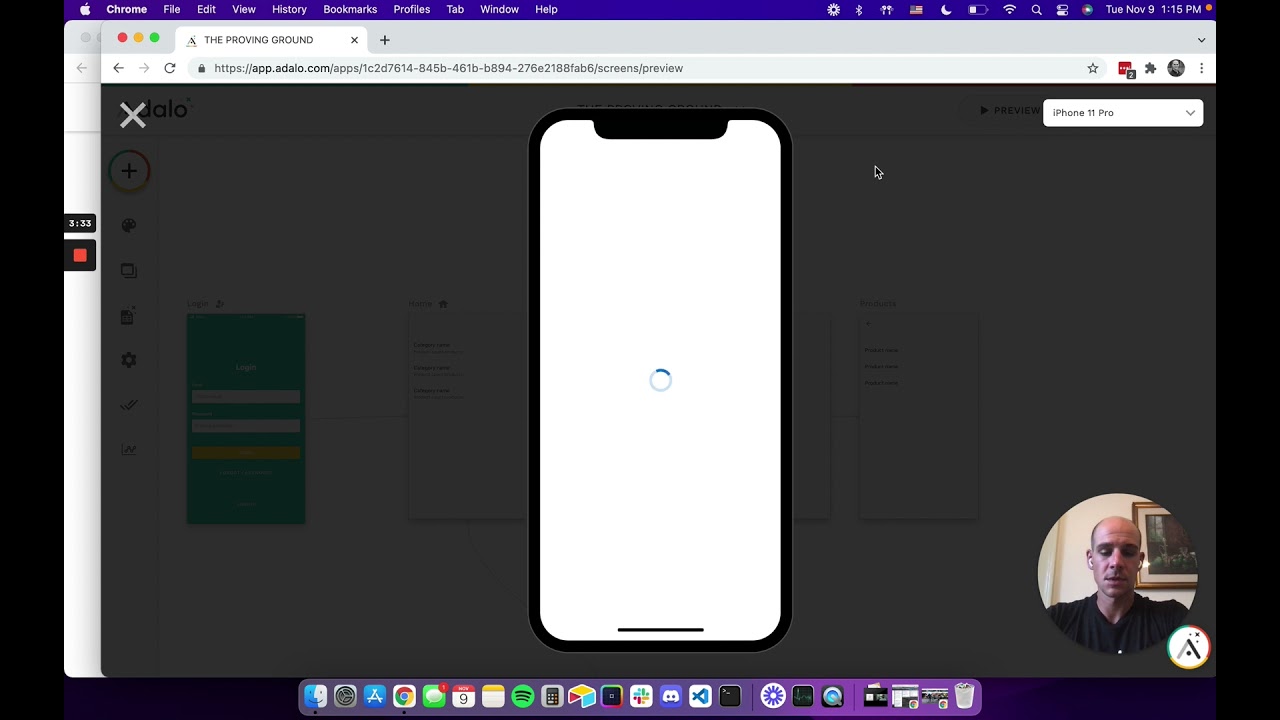Open Calendar from the Dock
The image size is (1280, 720).
point(463,696)
